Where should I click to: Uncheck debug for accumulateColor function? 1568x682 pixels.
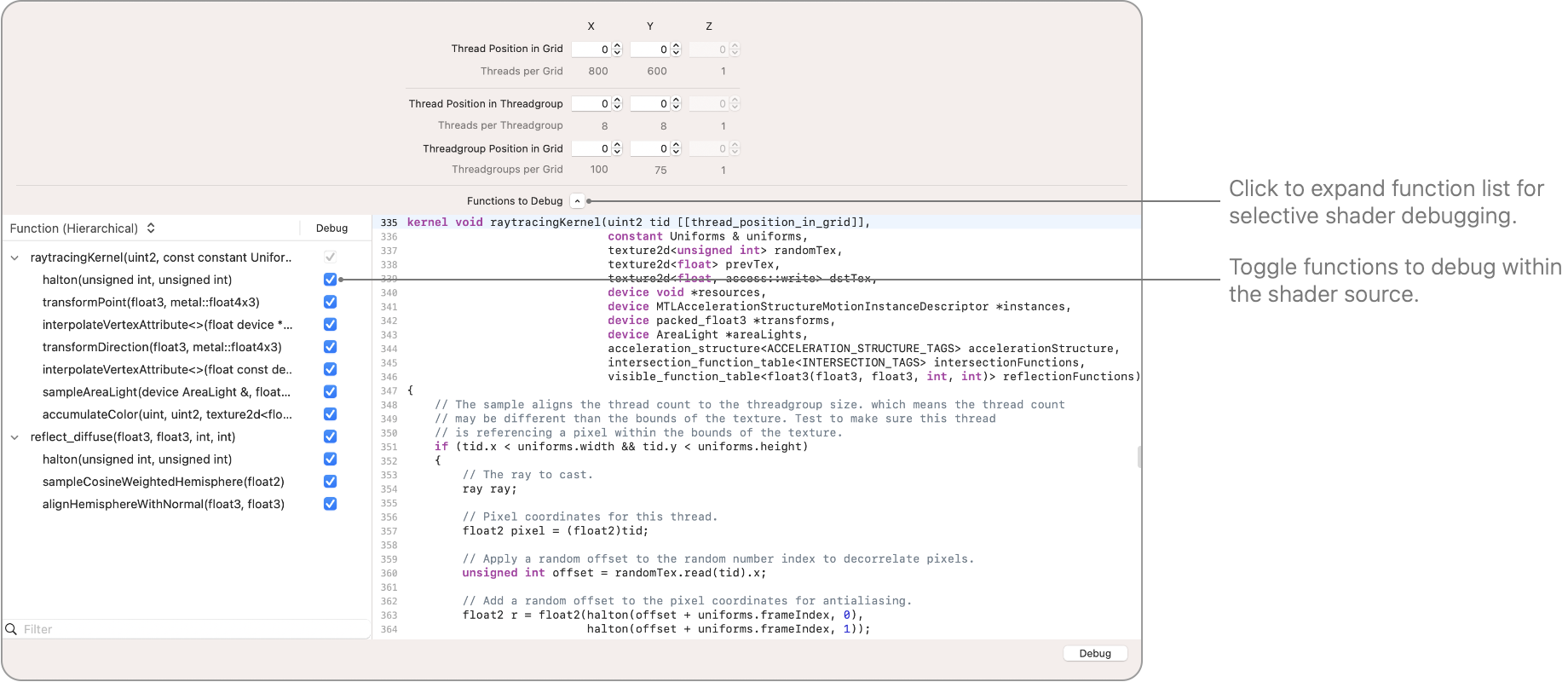[x=330, y=414]
